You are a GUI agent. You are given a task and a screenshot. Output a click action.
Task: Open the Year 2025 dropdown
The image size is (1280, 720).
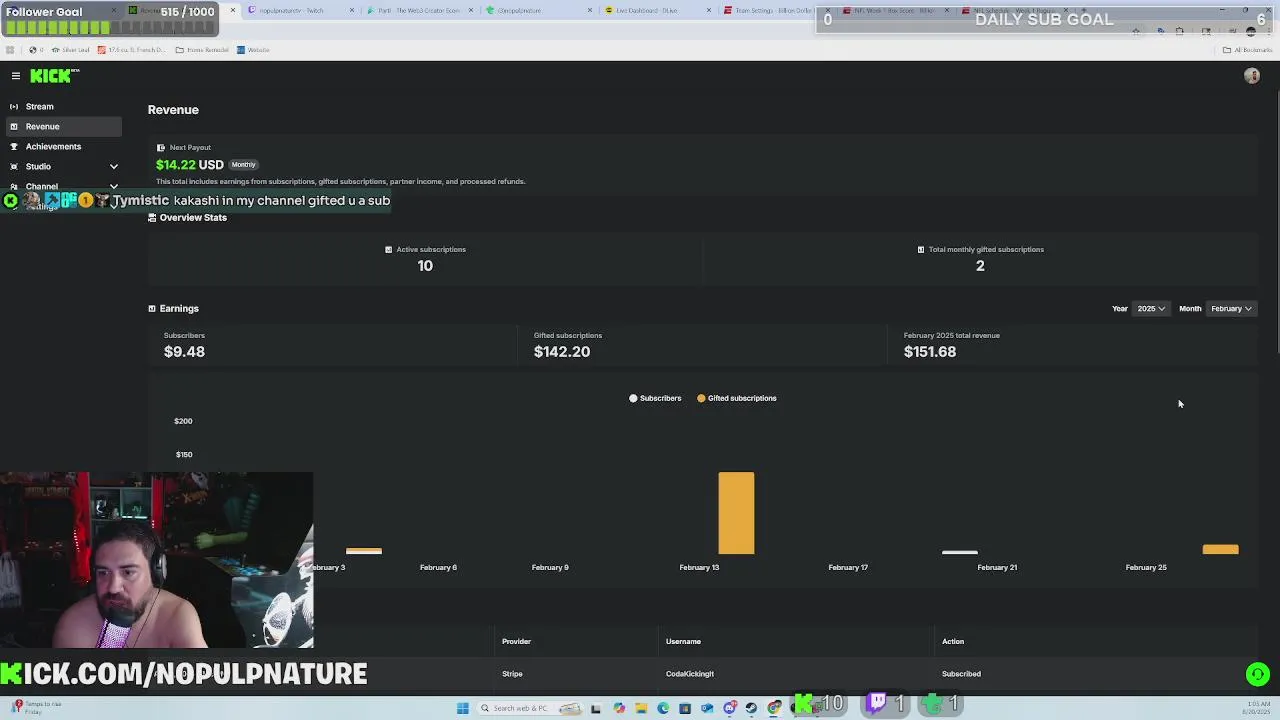[1151, 309]
